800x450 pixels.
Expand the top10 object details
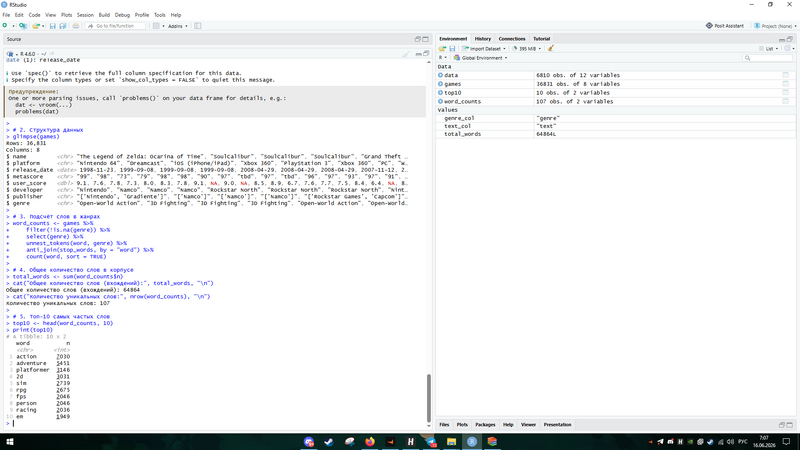[440, 93]
